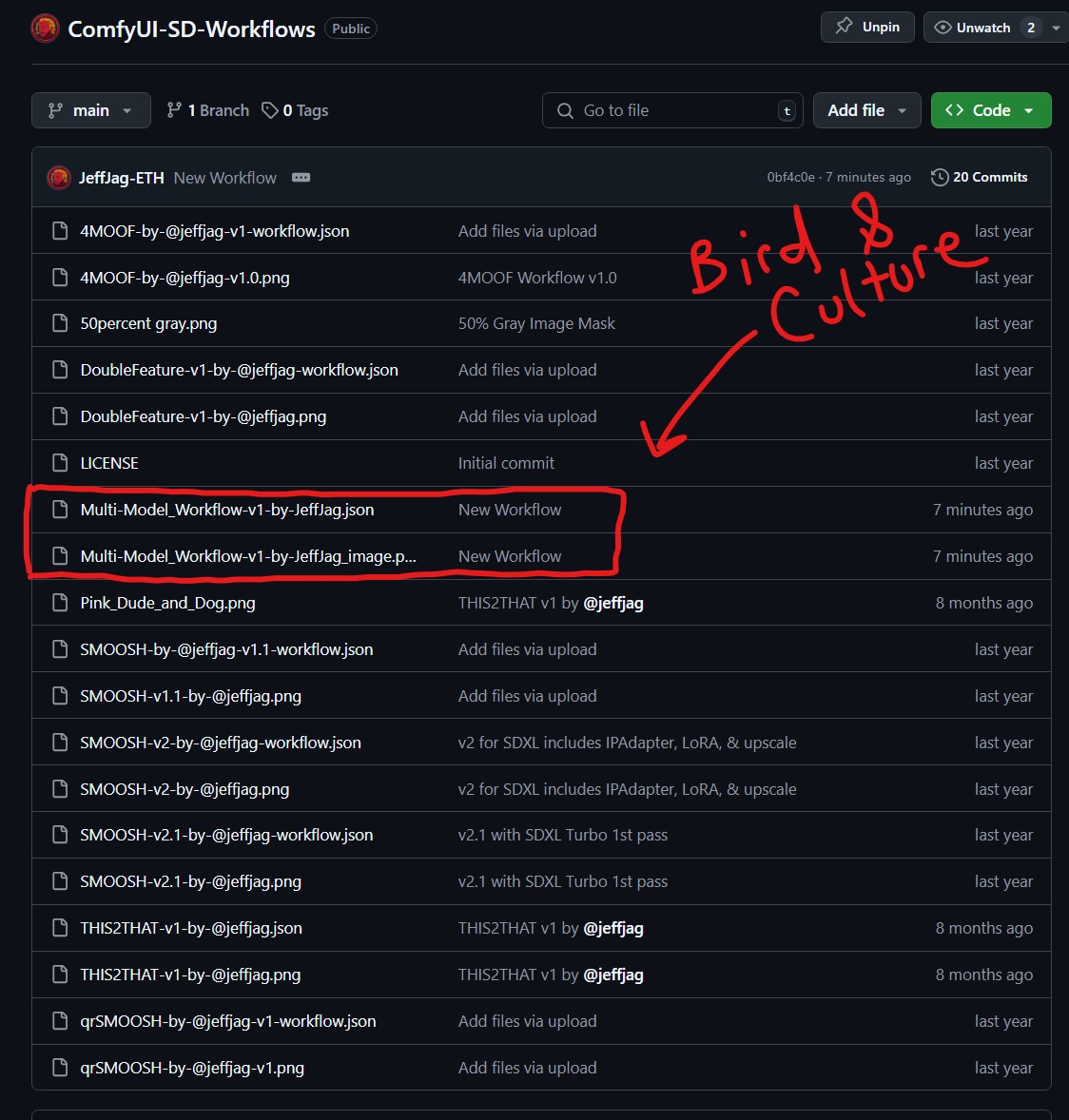Click the clock history icon beside 20 Commits
The height and width of the screenshot is (1120, 1069).
(x=940, y=177)
